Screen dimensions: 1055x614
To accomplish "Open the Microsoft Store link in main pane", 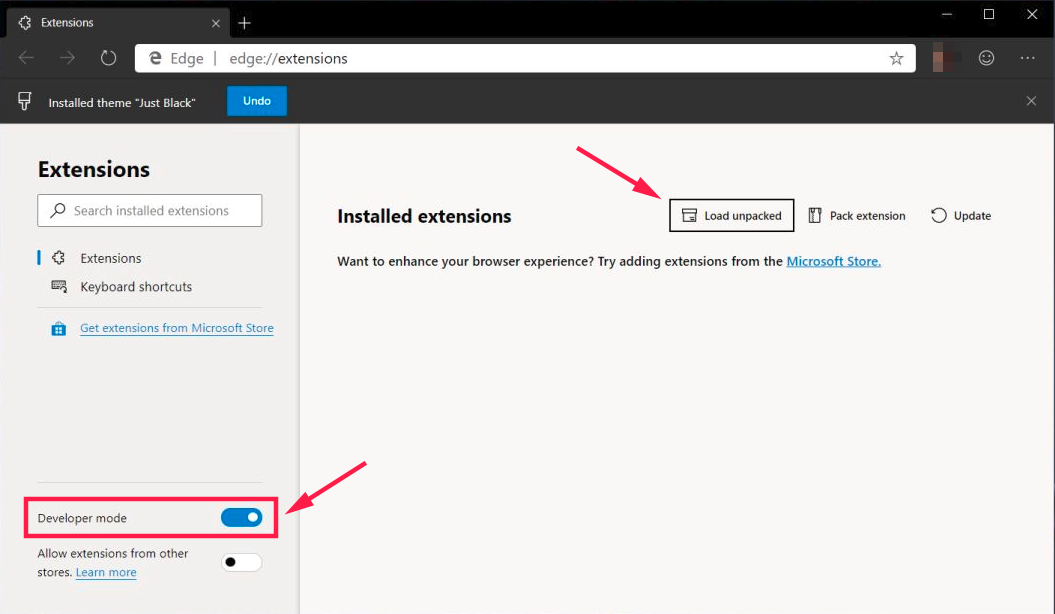I will 834,262.
